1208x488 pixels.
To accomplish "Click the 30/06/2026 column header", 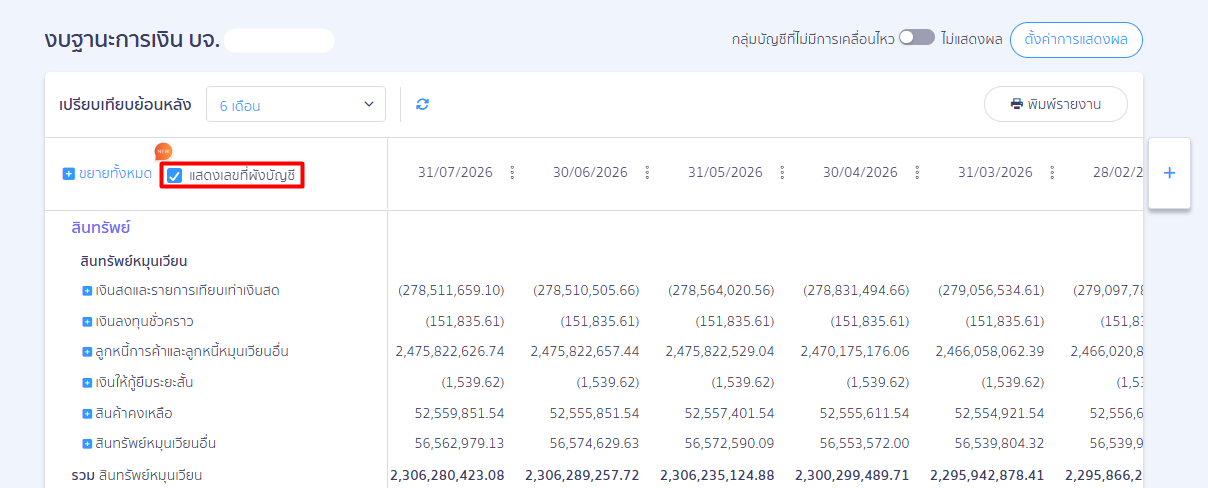I will click(590, 172).
